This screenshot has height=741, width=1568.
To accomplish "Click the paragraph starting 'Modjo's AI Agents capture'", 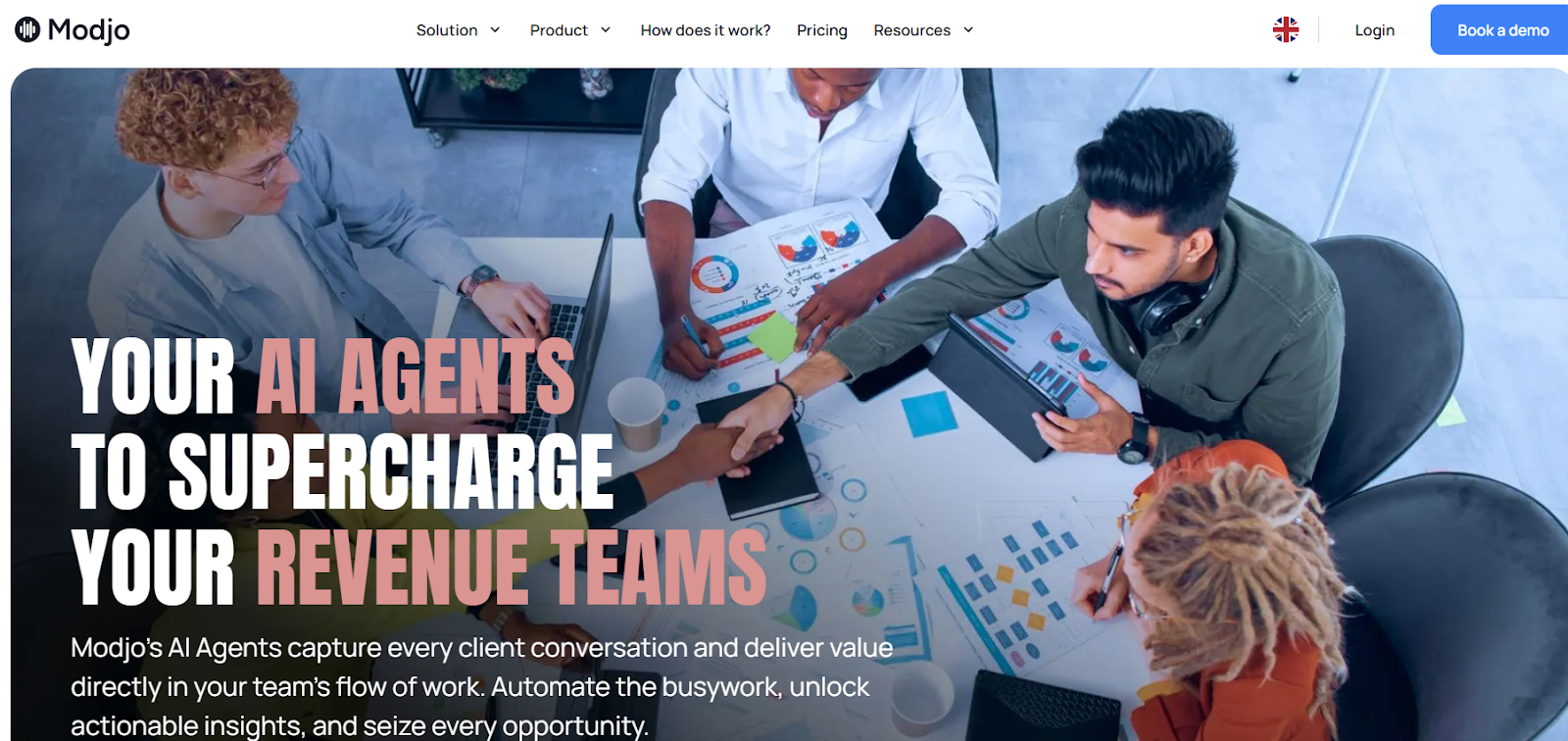I will (482, 686).
